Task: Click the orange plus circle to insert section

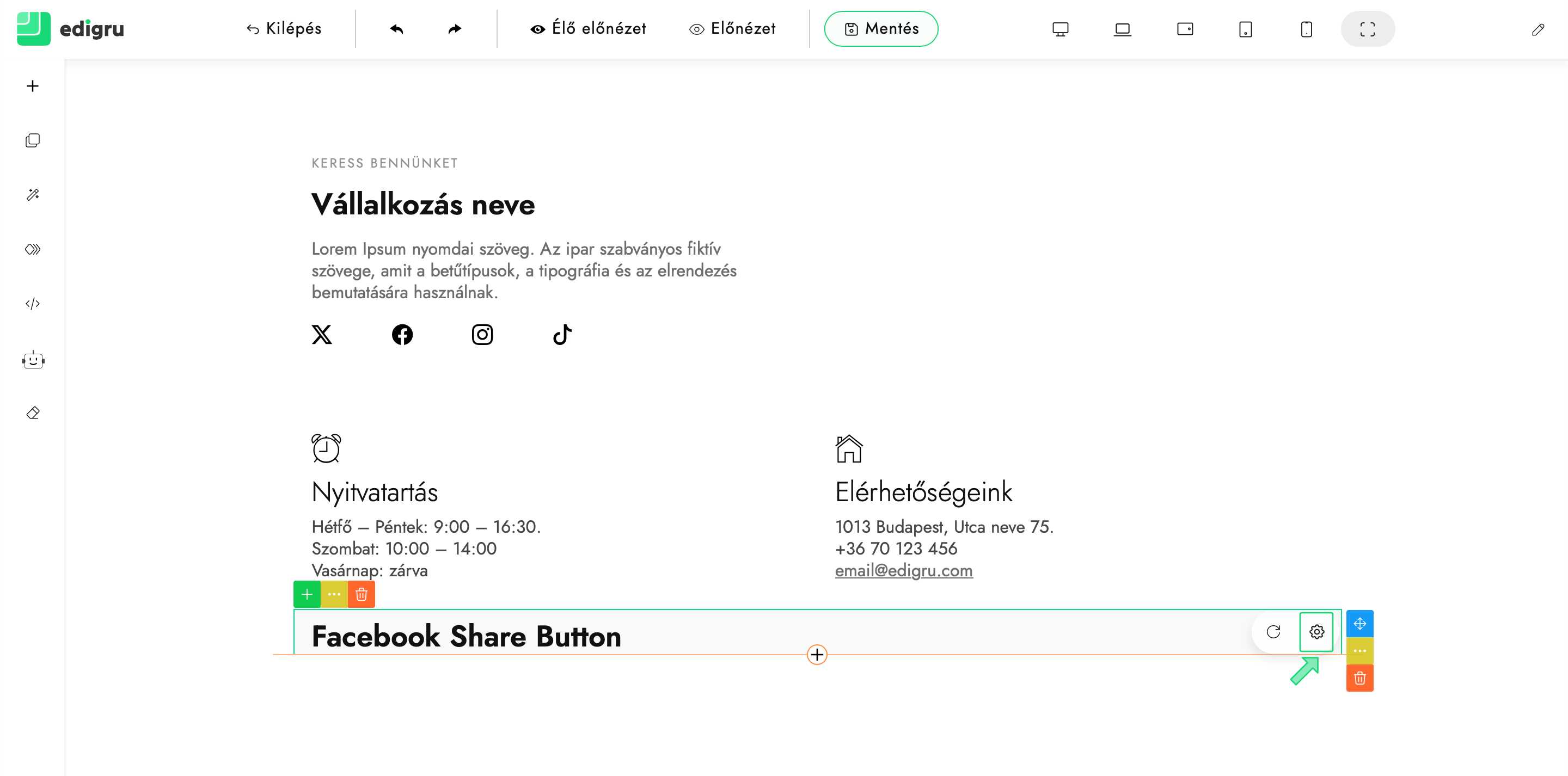Action: coord(817,655)
